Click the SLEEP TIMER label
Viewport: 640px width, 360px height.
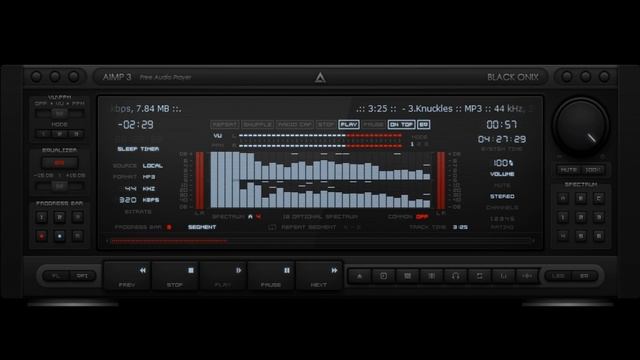click(138, 149)
